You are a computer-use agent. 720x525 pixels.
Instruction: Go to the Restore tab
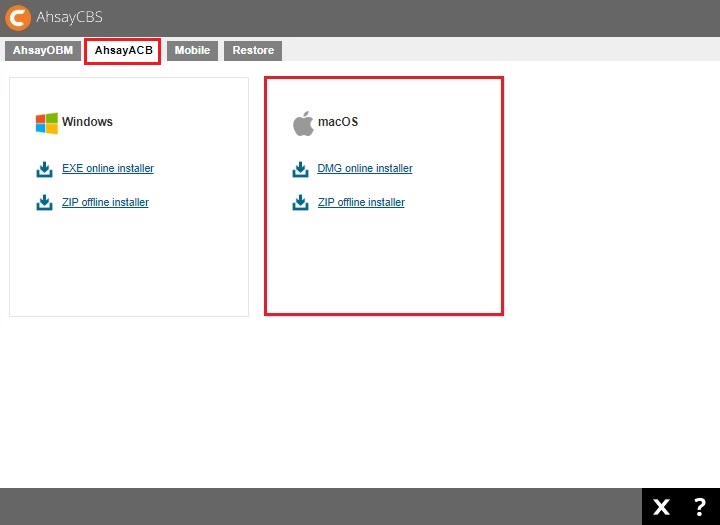(253, 50)
